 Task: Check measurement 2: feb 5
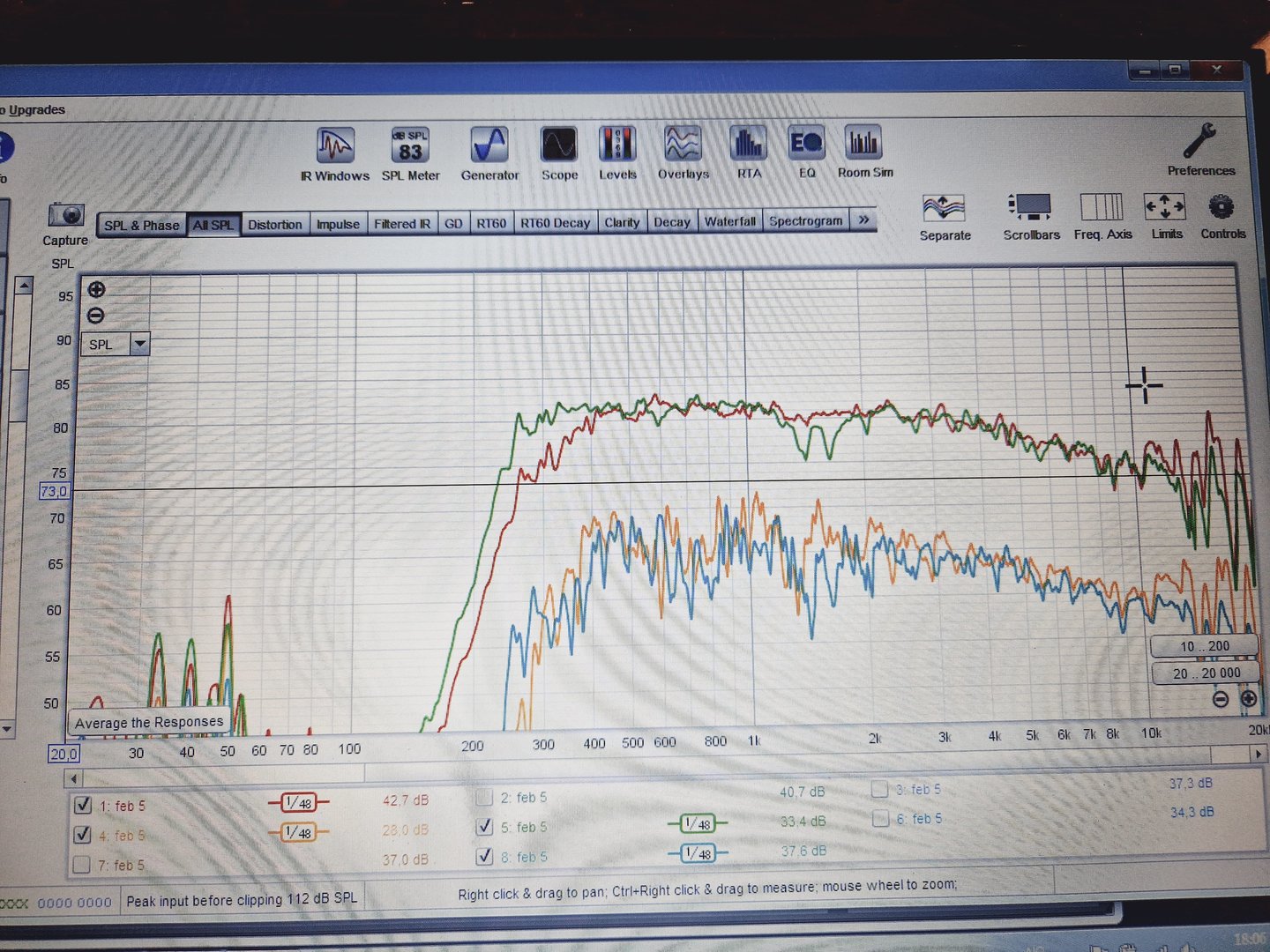tap(484, 798)
